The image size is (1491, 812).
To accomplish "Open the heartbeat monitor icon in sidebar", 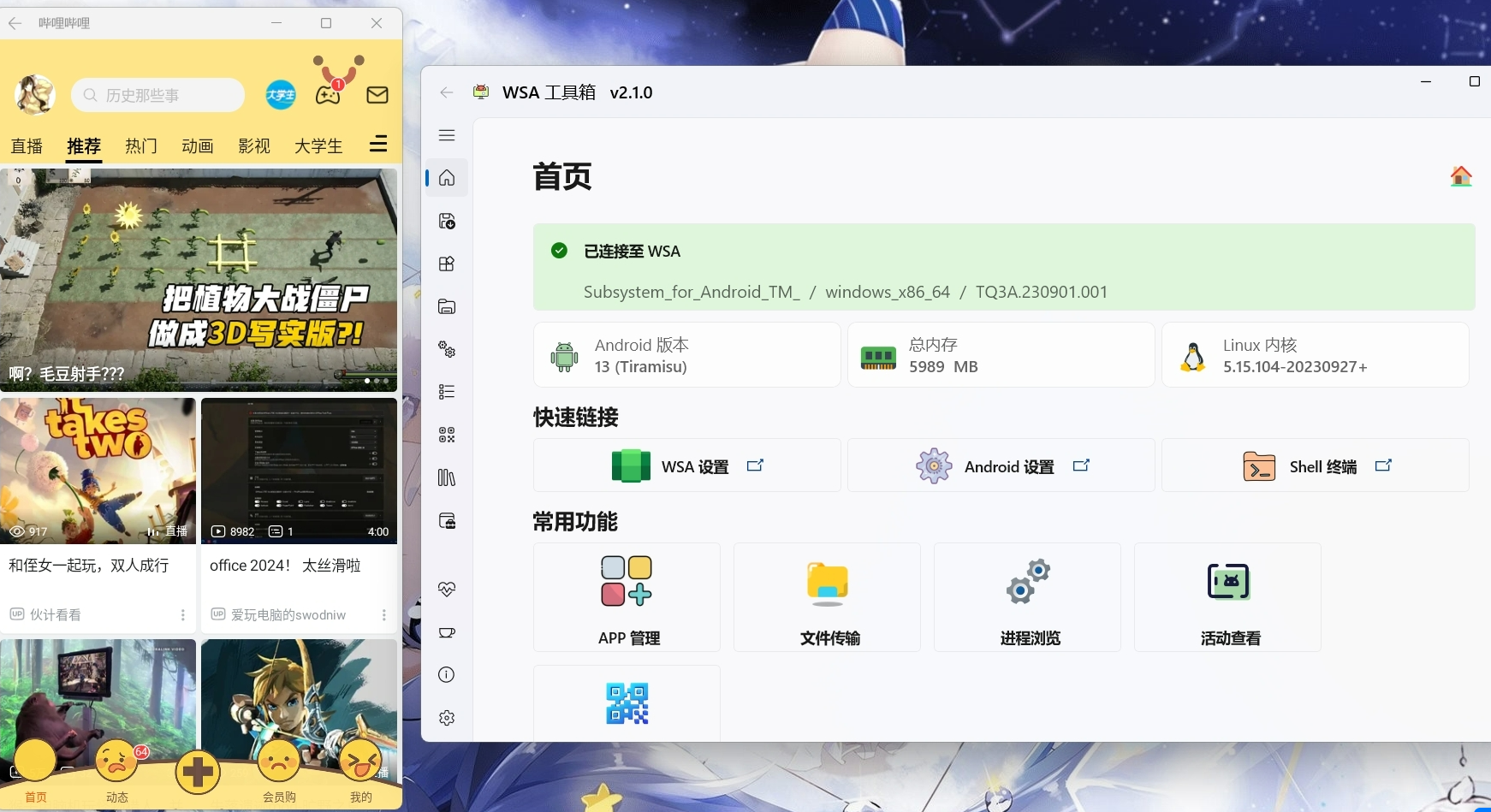I will point(447,589).
